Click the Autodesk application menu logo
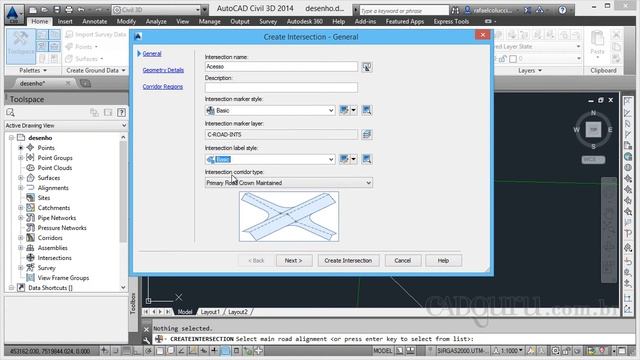This screenshot has height=360, width=640. (13, 14)
